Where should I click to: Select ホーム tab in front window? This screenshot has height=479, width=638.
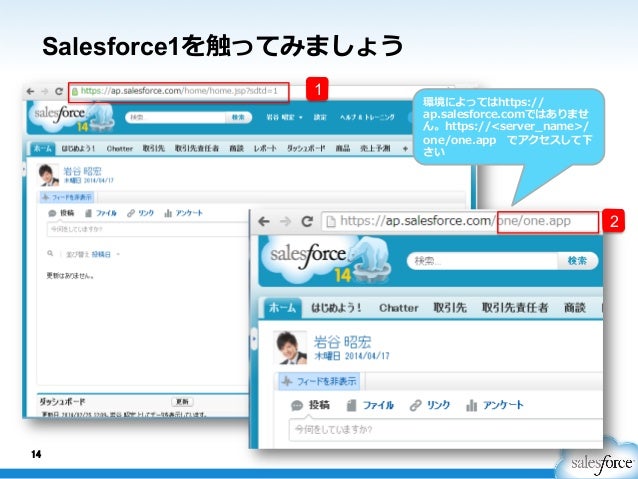[x=282, y=308]
